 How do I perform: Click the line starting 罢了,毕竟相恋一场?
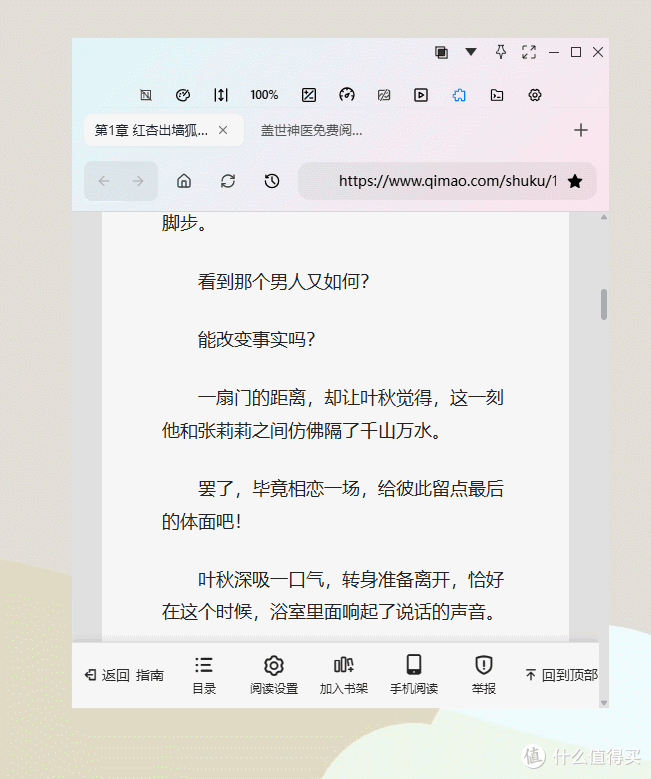(x=351, y=489)
